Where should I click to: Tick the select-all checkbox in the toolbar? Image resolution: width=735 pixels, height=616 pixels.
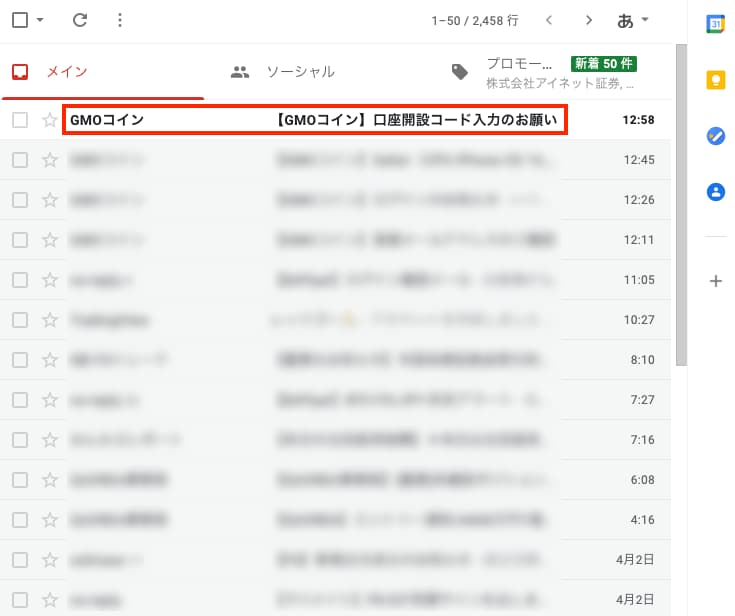pyautogui.click(x=20, y=20)
